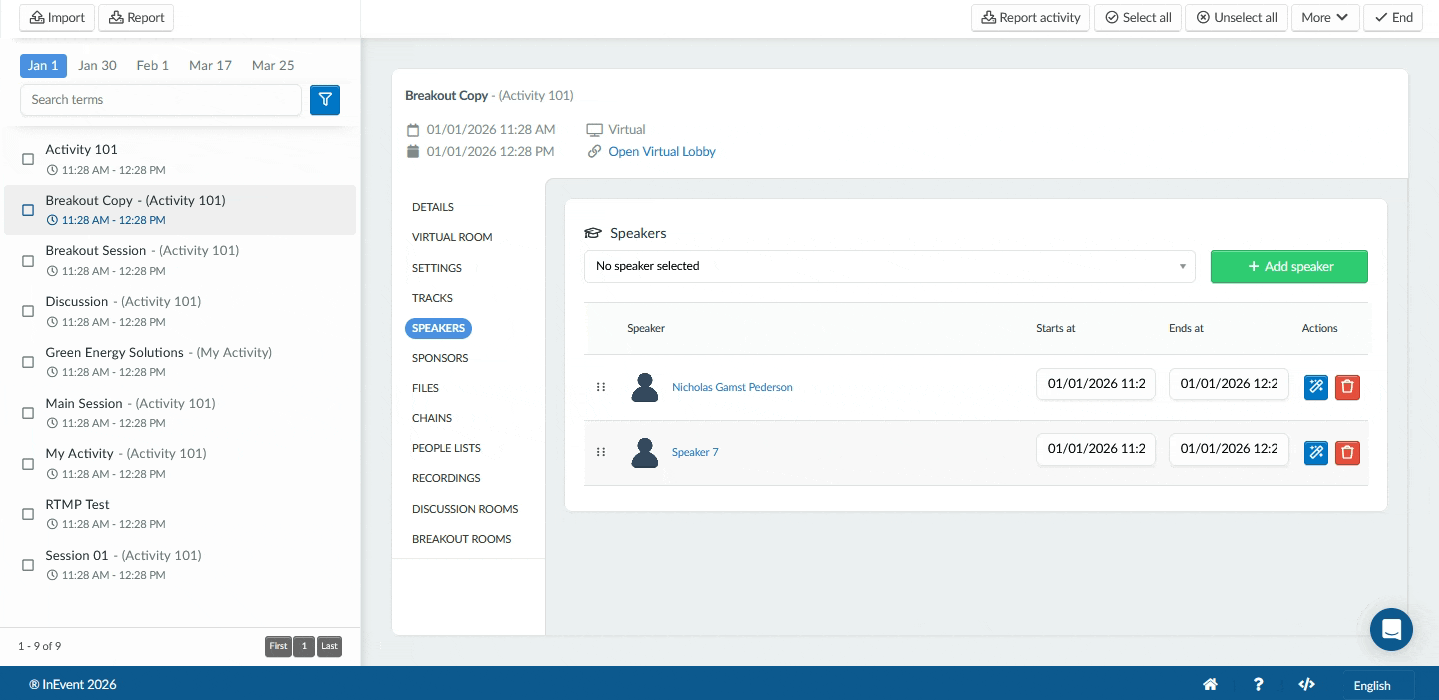The height and width of the screenshot is (700, 1439).
Task: Expand the More menu
Action: [x=1325, y=18]
